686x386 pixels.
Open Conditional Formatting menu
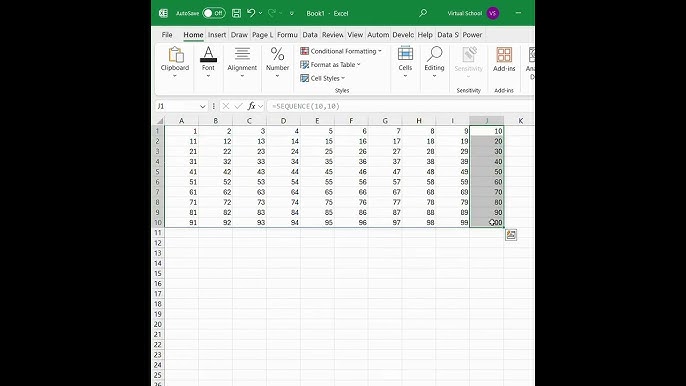341,51
